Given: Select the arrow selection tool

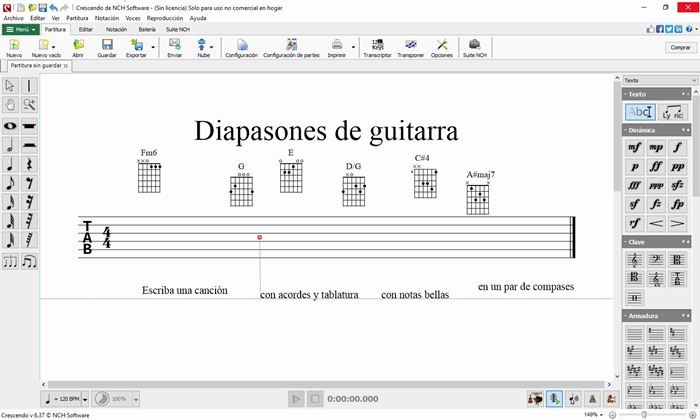Looking at the screenshot, I should point(10,85).
